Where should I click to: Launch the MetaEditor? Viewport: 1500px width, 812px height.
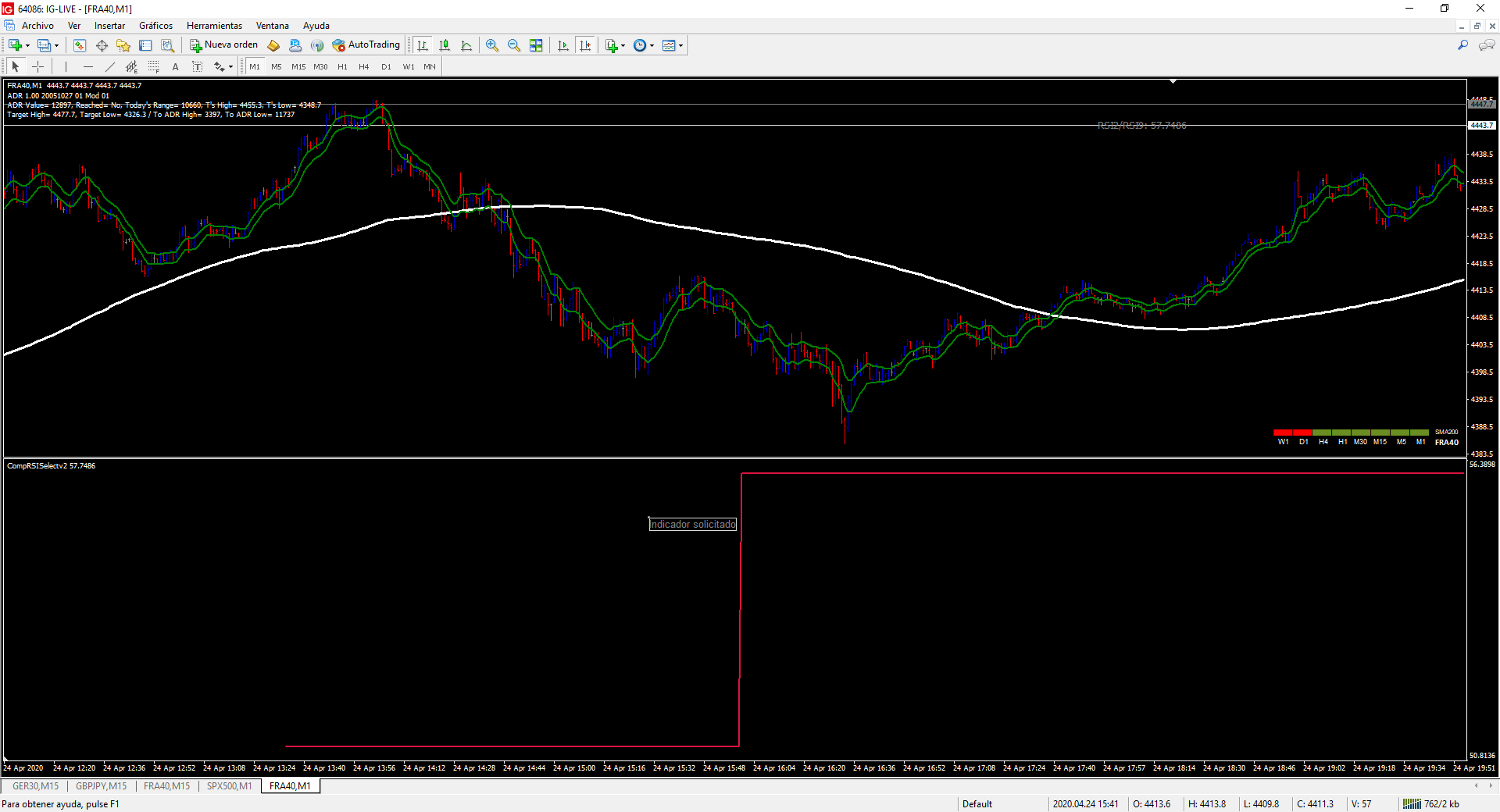273,45
